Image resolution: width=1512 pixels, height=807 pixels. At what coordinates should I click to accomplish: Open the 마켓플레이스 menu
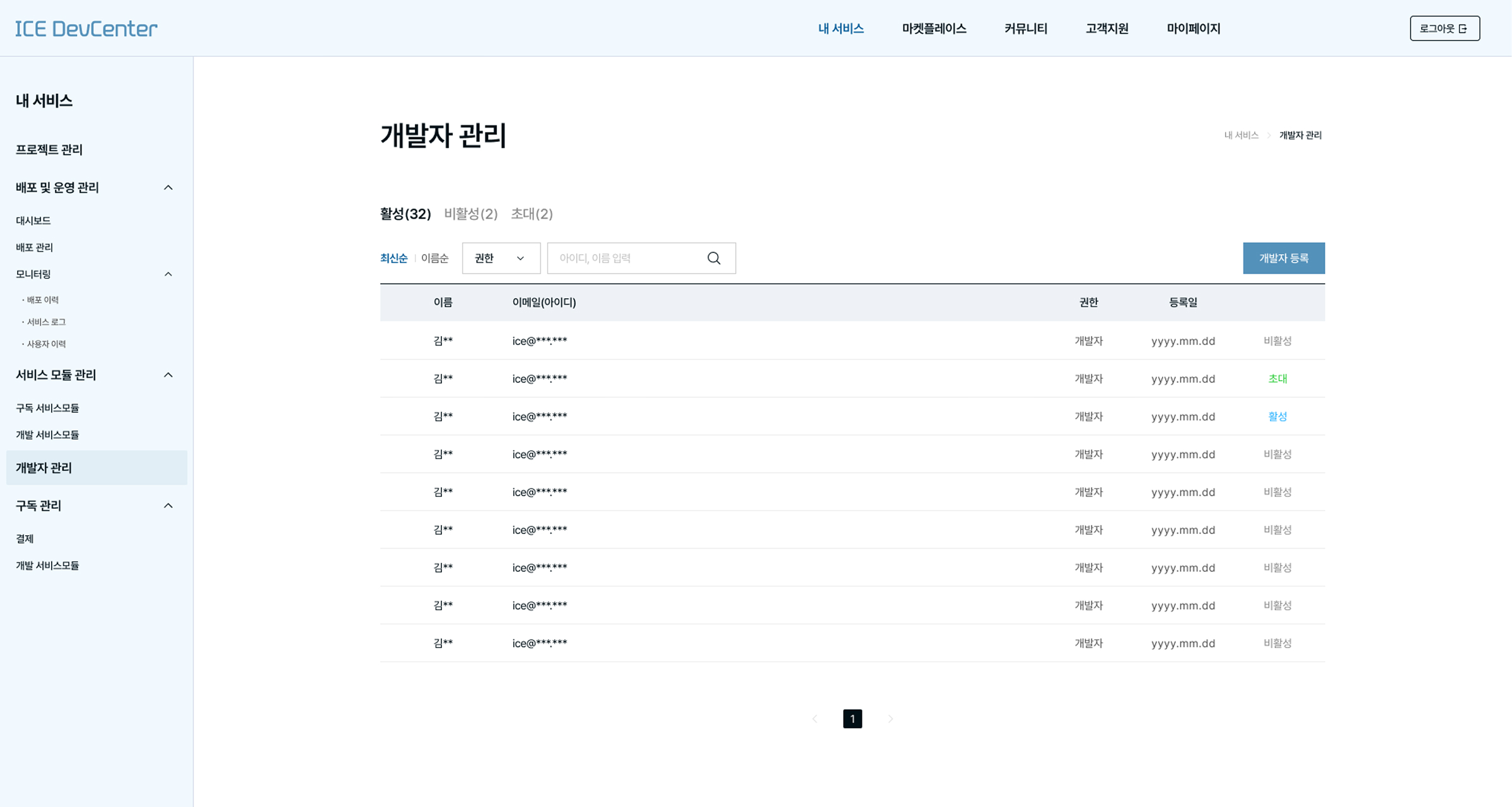934,28
